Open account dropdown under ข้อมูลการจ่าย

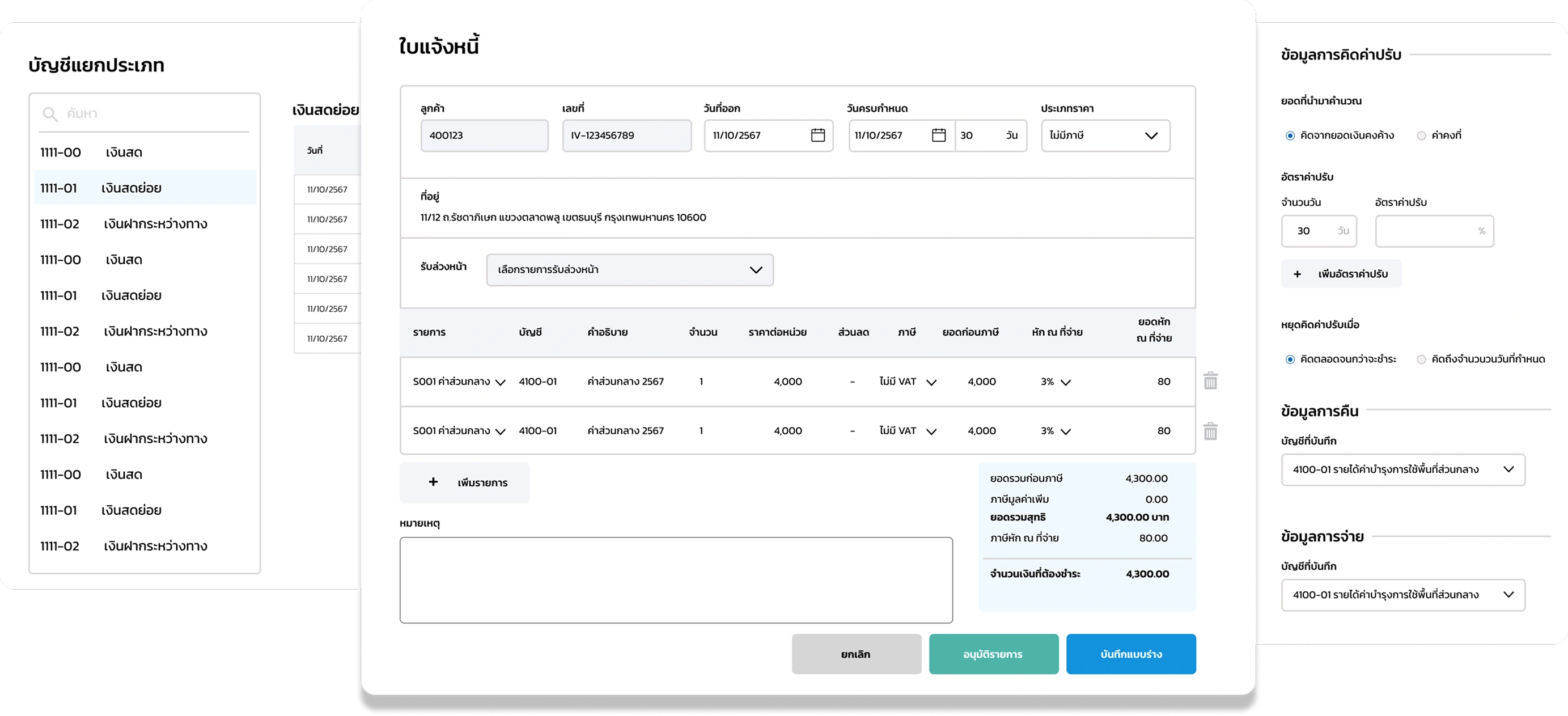1403,595
